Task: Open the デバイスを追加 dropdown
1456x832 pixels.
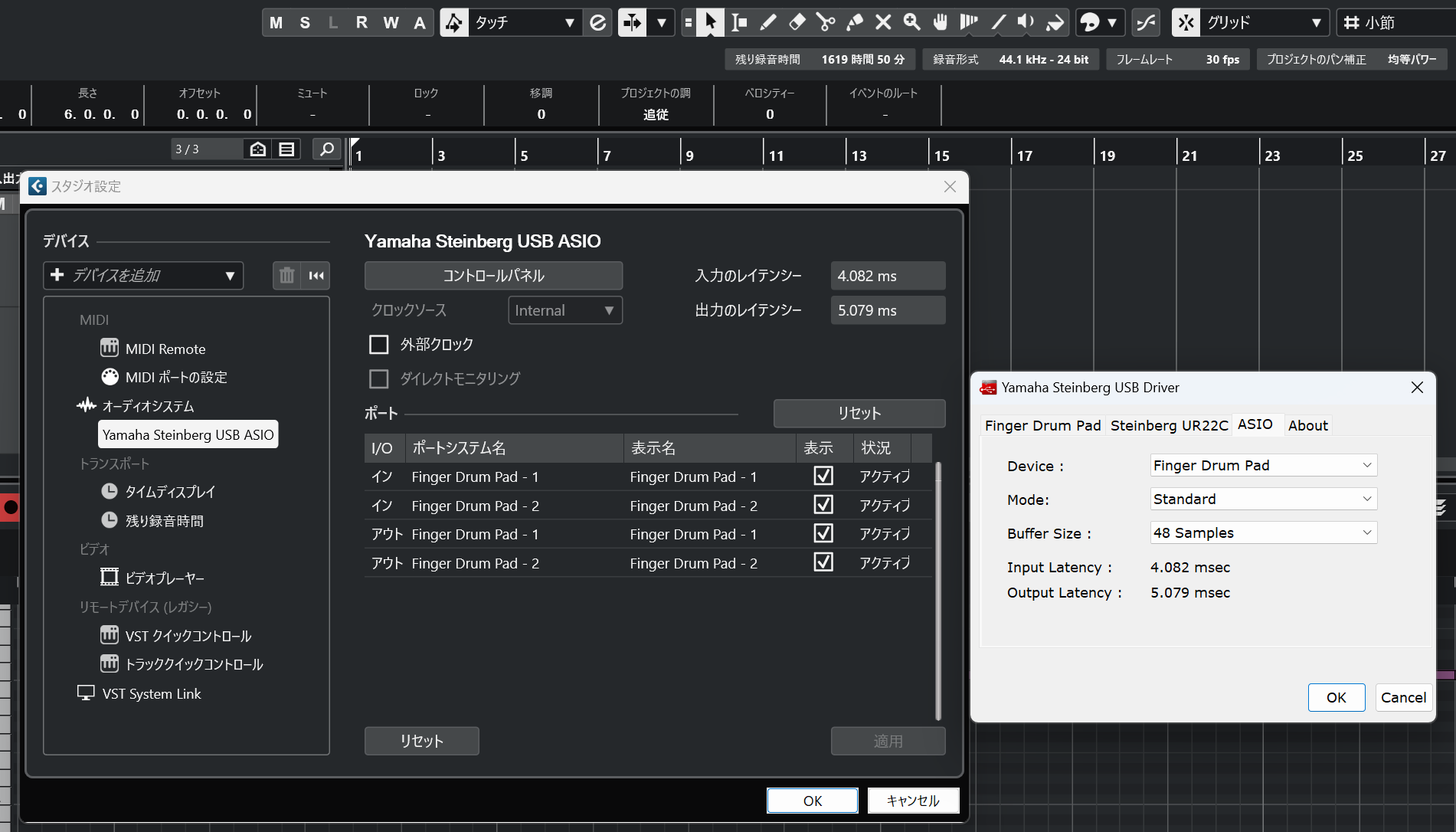Action: (x=143, y=275)
